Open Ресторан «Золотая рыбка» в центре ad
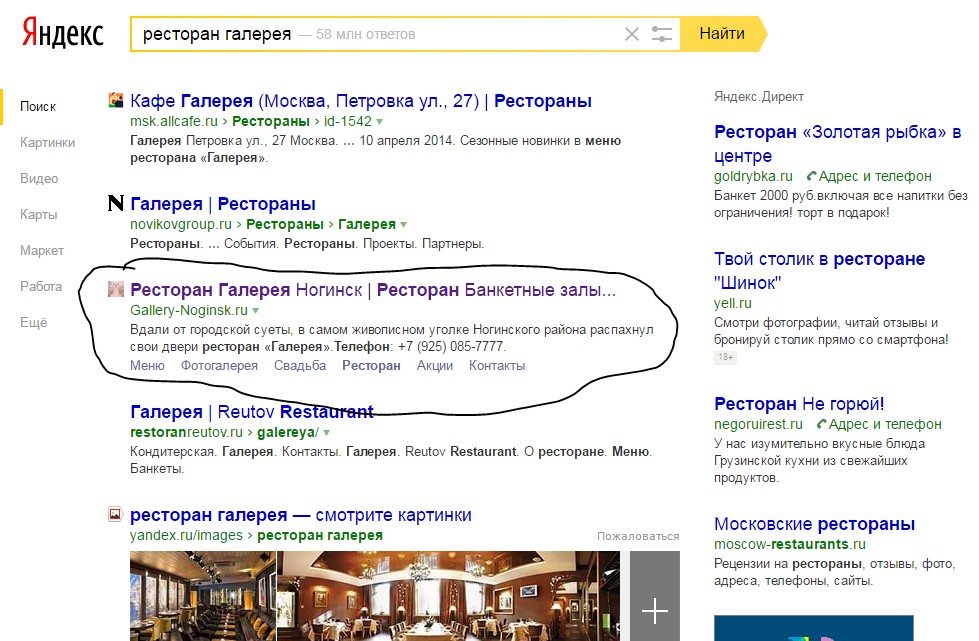 pyautogui.click(x=837, y=144)
